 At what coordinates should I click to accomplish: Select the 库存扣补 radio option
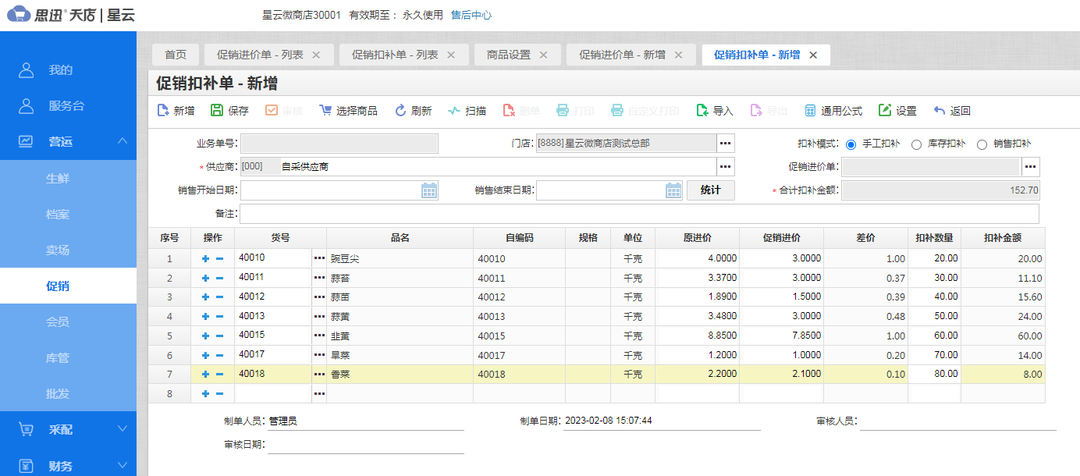click(x=916, y=144)
